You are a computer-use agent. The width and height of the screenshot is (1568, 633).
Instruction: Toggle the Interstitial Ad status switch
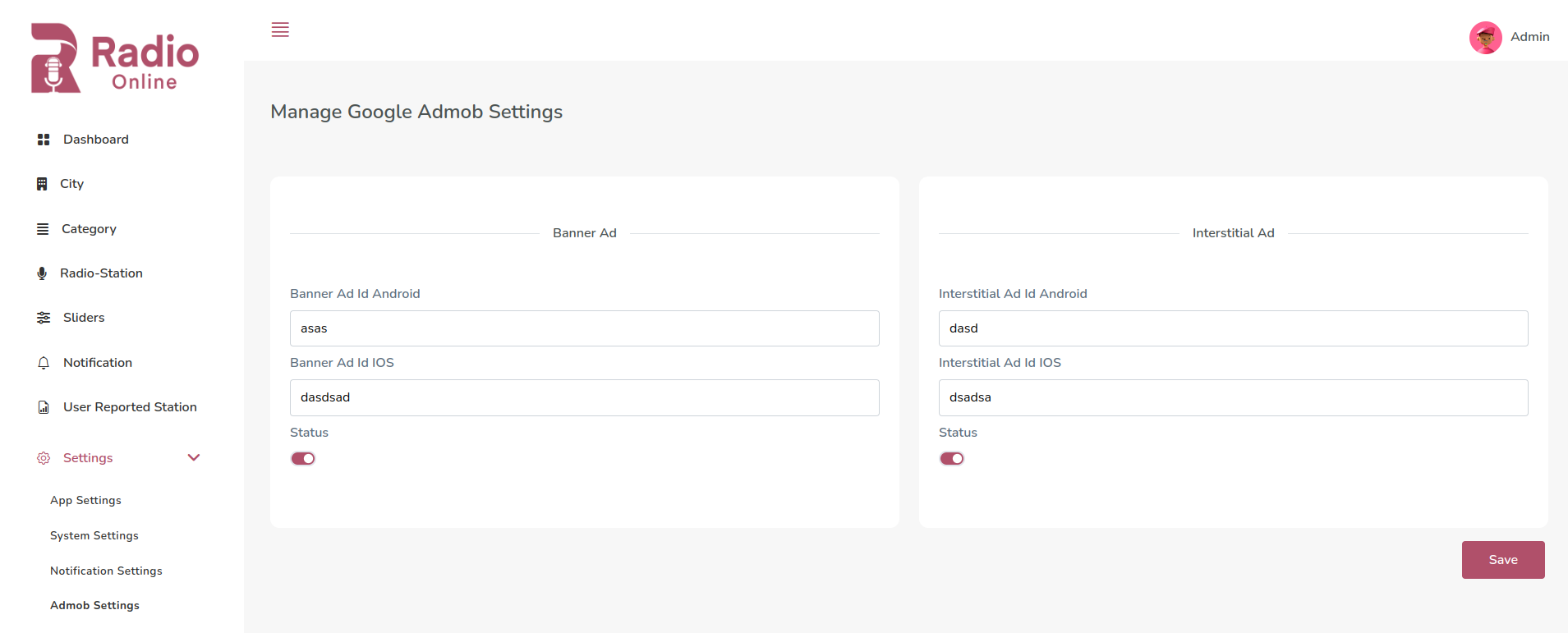pyautogui.click(x=952, y=459)
